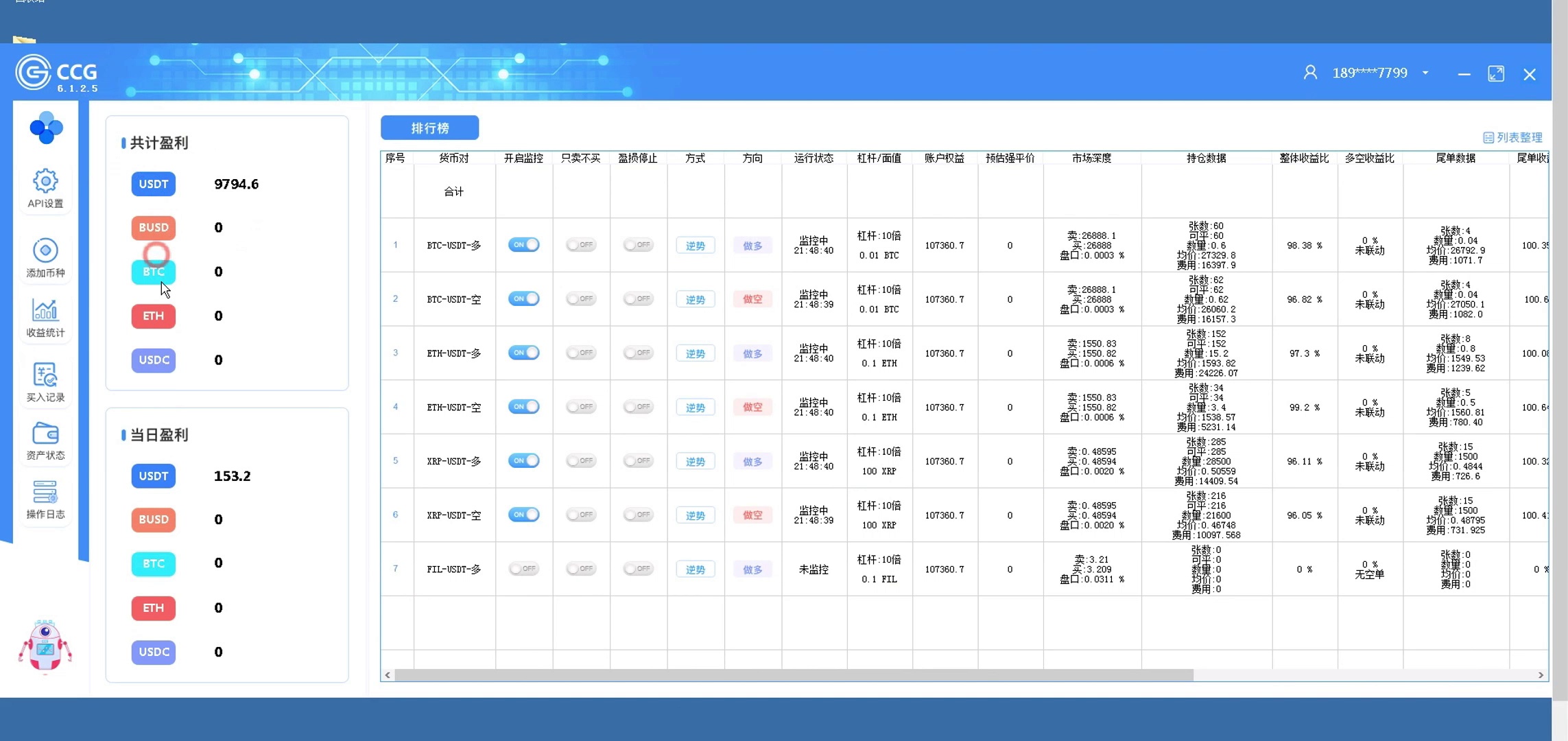Open the 收益统计 chart icon
This screenshot has width=1568, height=741.
tap(45, 311)
